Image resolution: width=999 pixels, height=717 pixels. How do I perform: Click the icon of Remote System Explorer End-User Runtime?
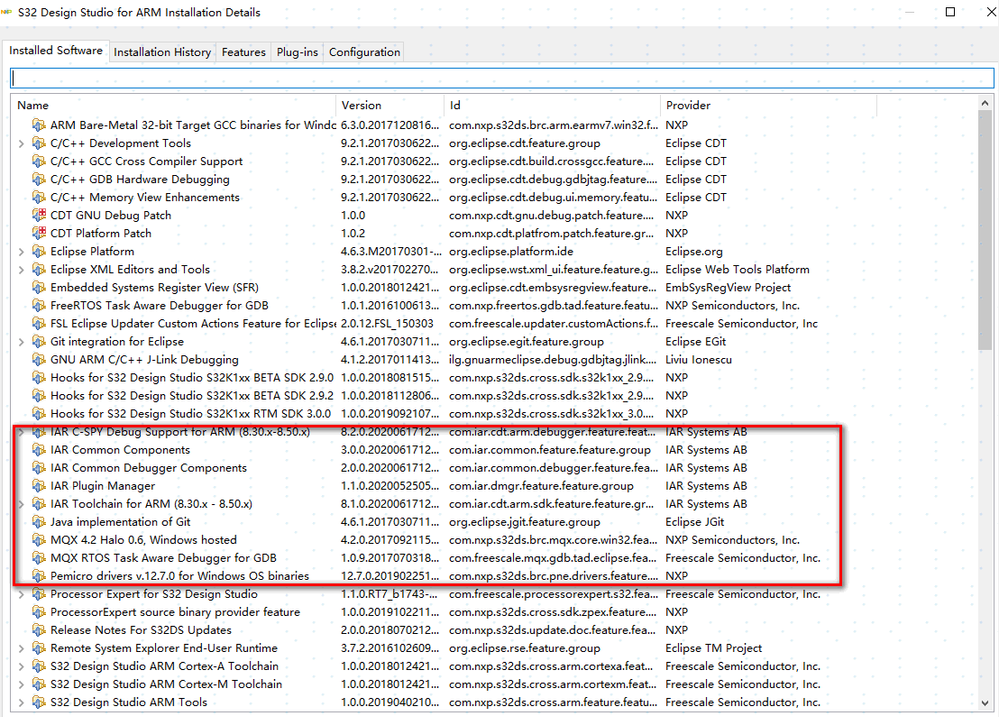[39, 648]
